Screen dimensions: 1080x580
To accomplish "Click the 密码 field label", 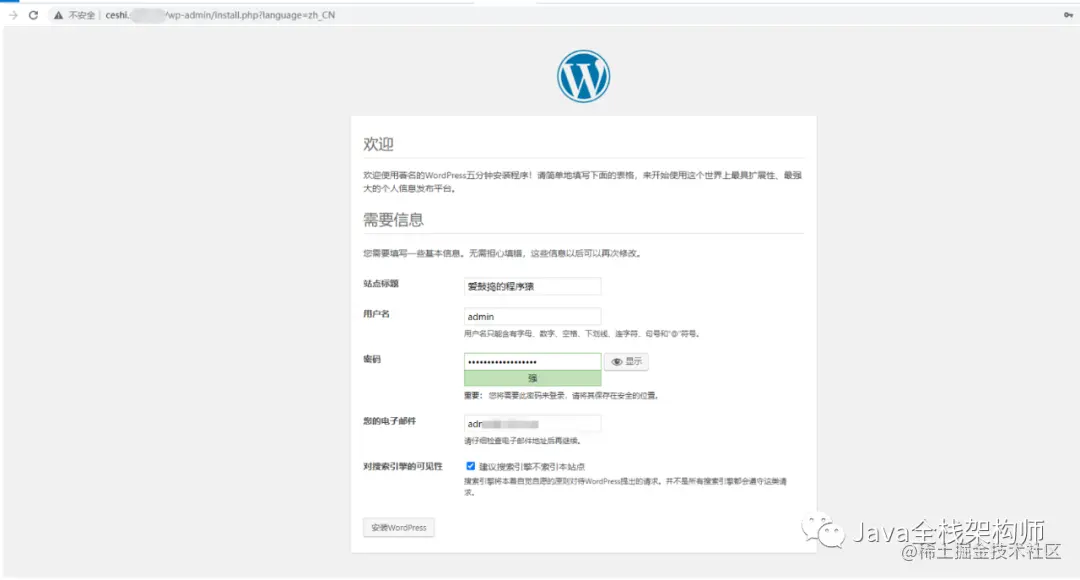I will tap(372, 359).
